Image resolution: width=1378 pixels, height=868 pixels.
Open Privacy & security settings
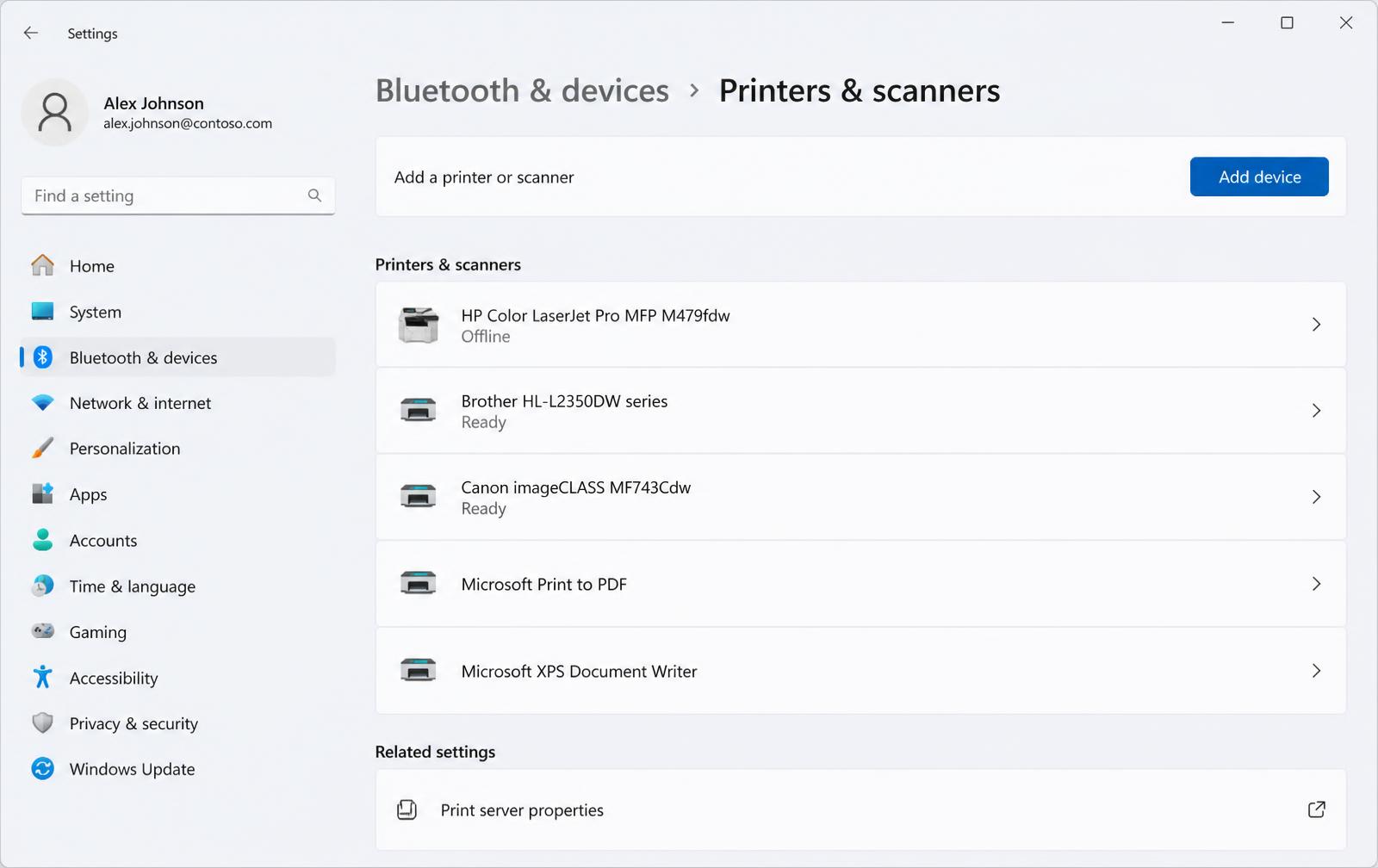(x=177, y=723)
